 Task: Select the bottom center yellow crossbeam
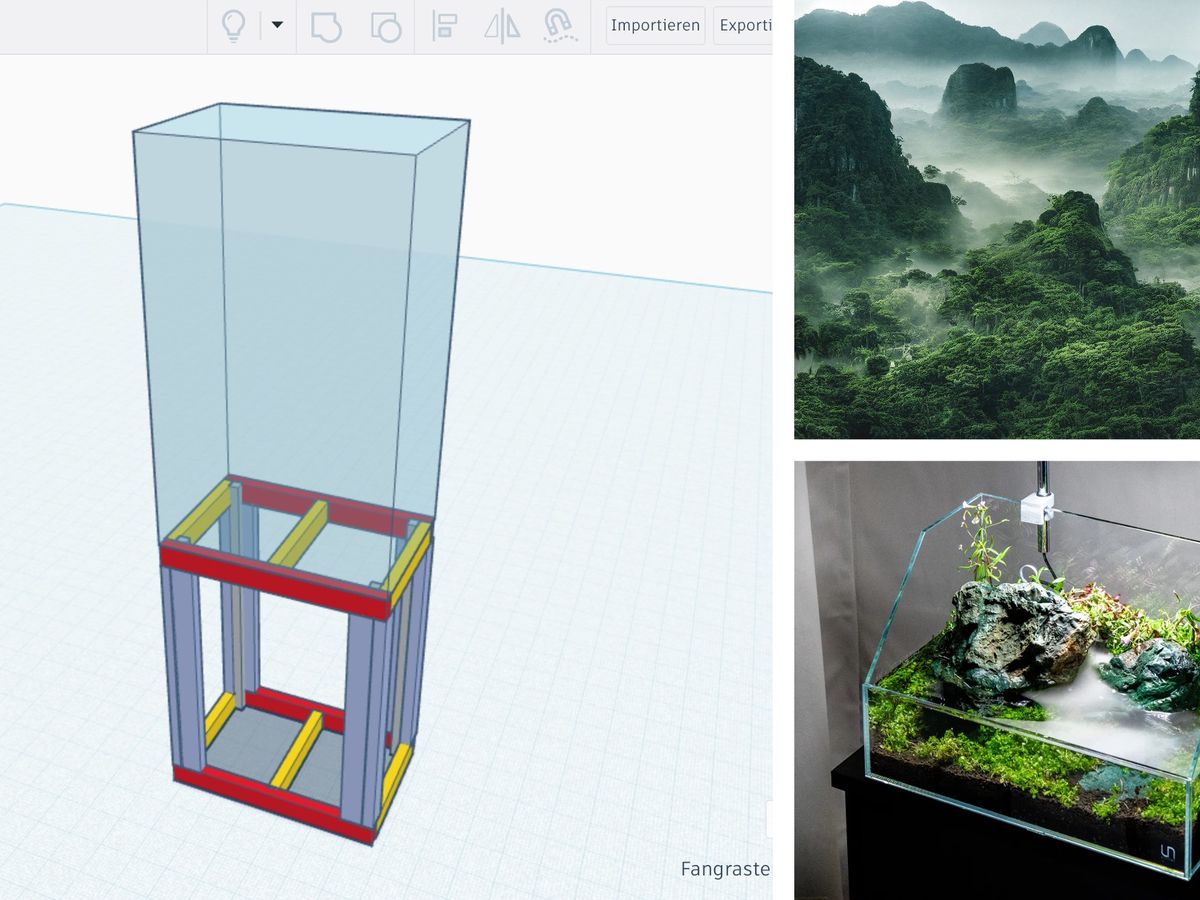[297, 748]
